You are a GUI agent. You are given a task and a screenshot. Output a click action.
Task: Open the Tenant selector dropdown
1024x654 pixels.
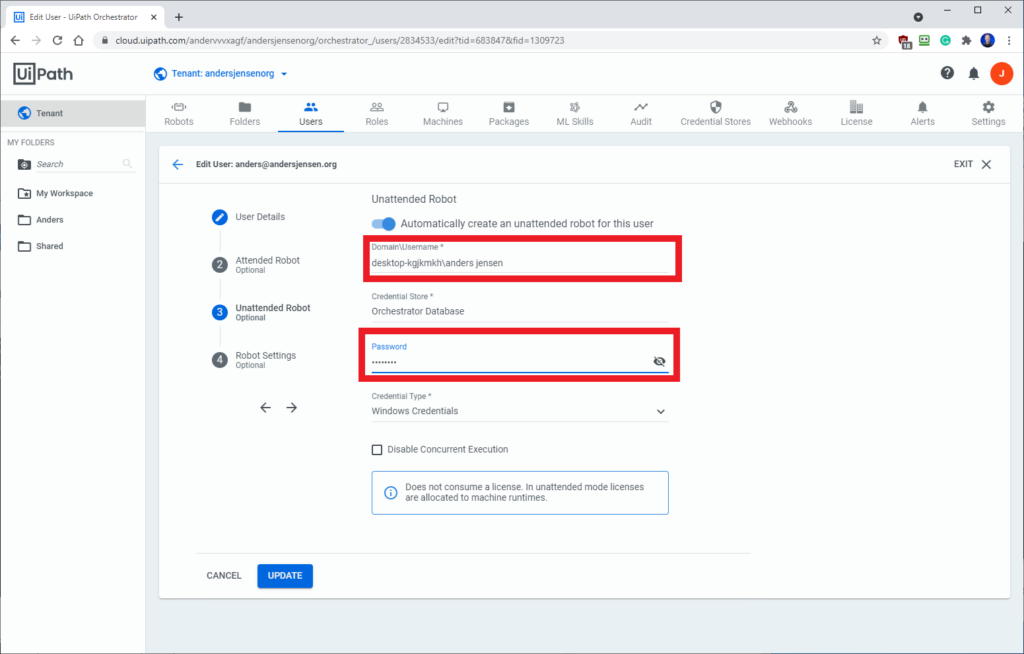tap(221, 74)
